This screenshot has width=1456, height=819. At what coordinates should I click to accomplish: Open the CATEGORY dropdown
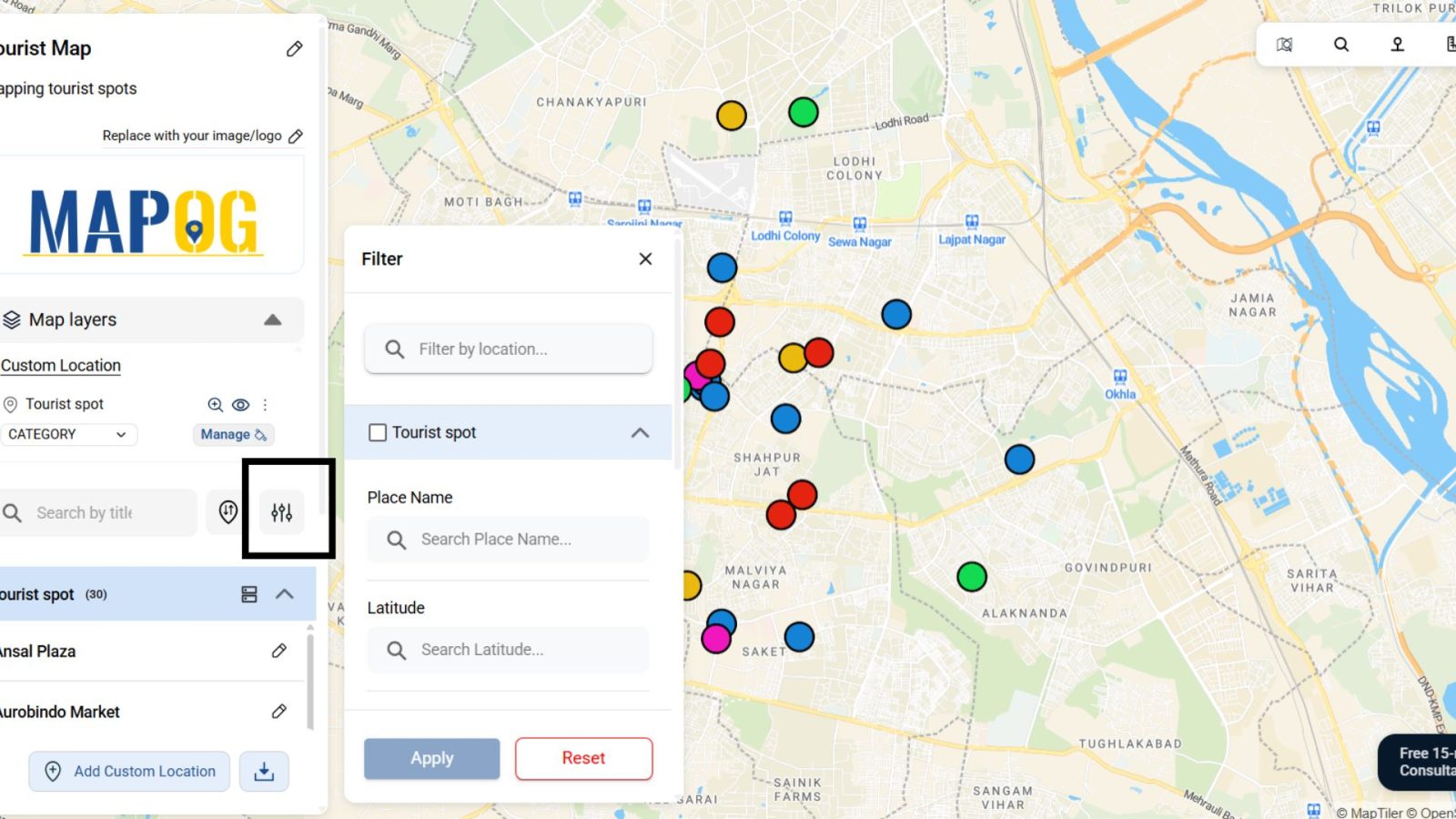68,434
